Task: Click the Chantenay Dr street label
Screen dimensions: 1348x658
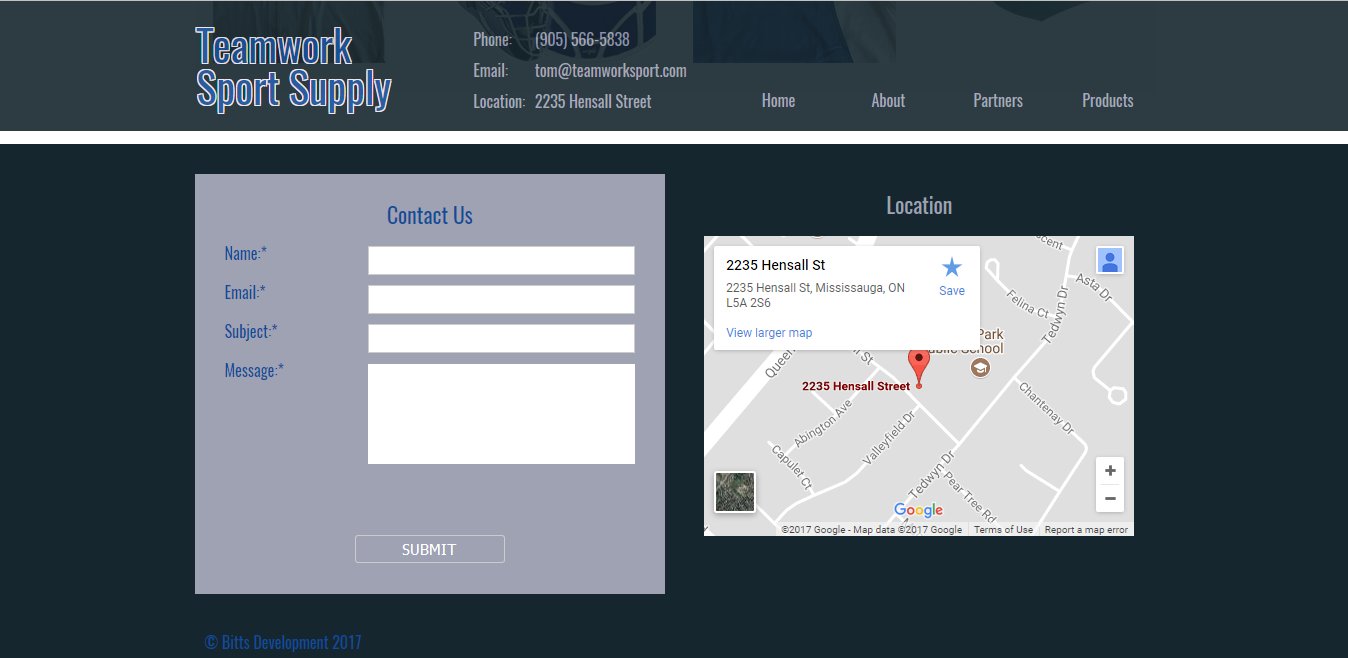Action: tap(1046, 408)
